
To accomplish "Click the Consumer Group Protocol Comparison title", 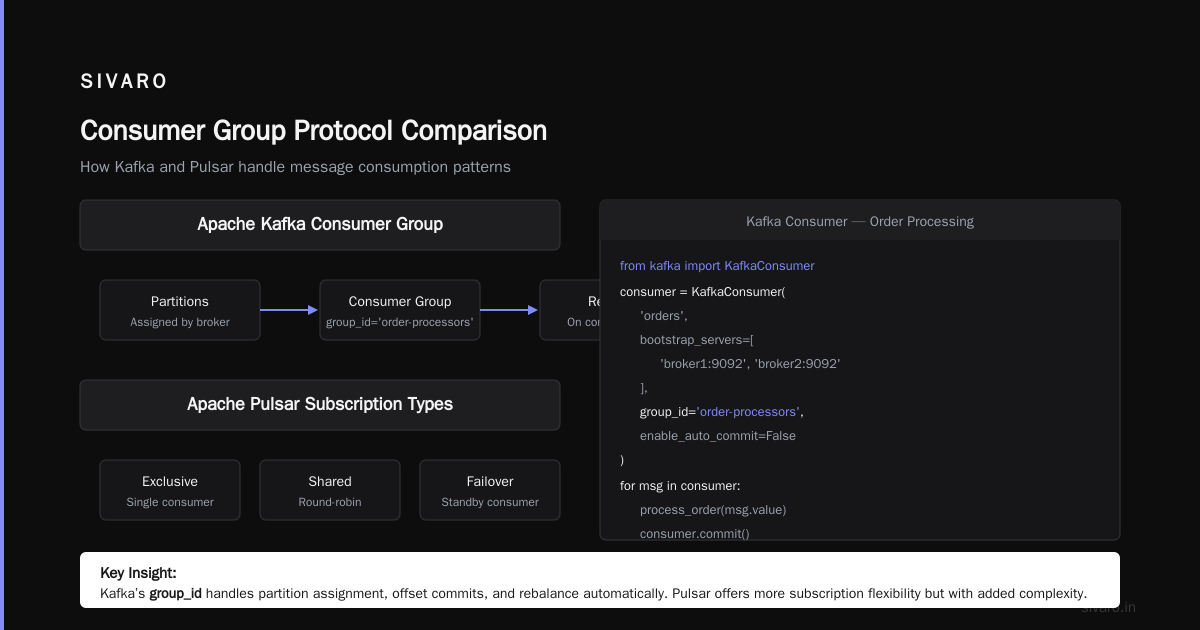I will click(x=313, y=131).
